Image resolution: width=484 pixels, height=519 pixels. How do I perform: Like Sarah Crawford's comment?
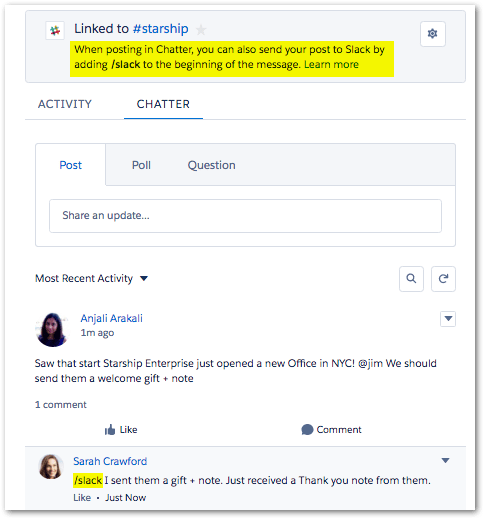pos(82,498)
